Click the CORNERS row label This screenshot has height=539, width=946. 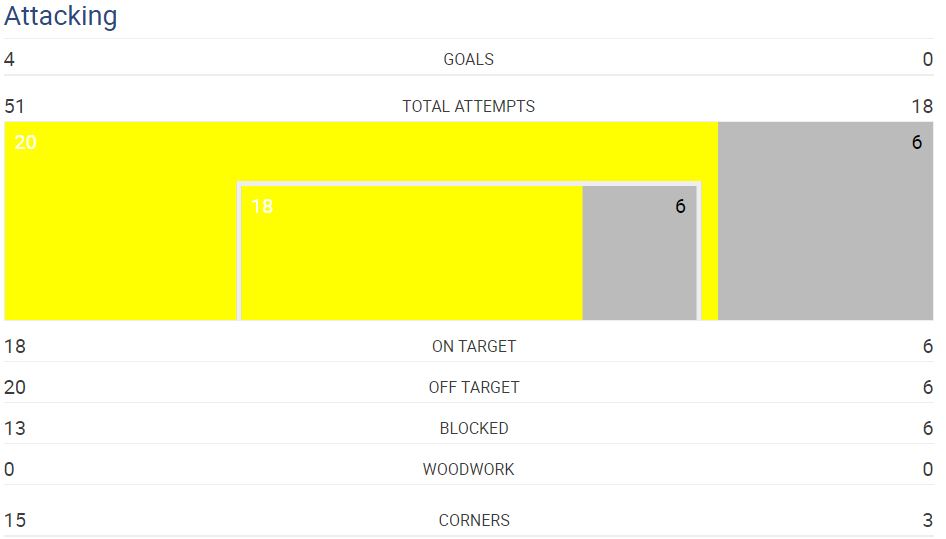474,520
